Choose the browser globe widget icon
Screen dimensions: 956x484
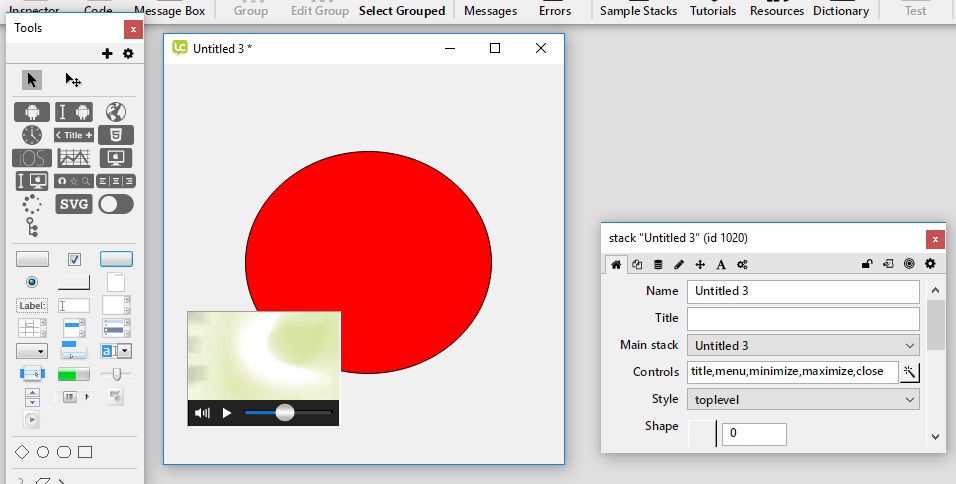click(x=116, y=112)
